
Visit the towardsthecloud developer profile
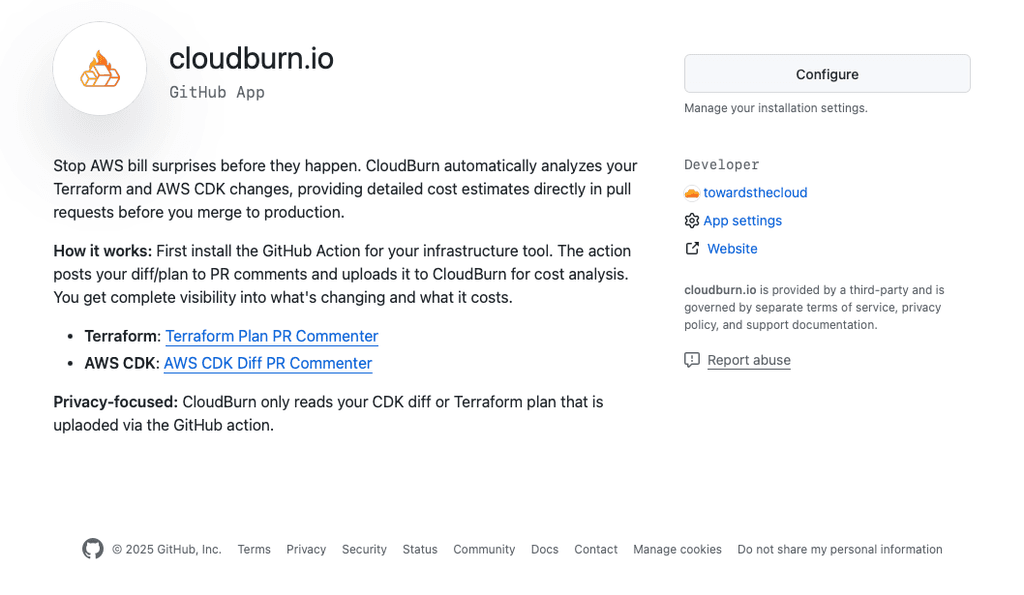[756, 192]
